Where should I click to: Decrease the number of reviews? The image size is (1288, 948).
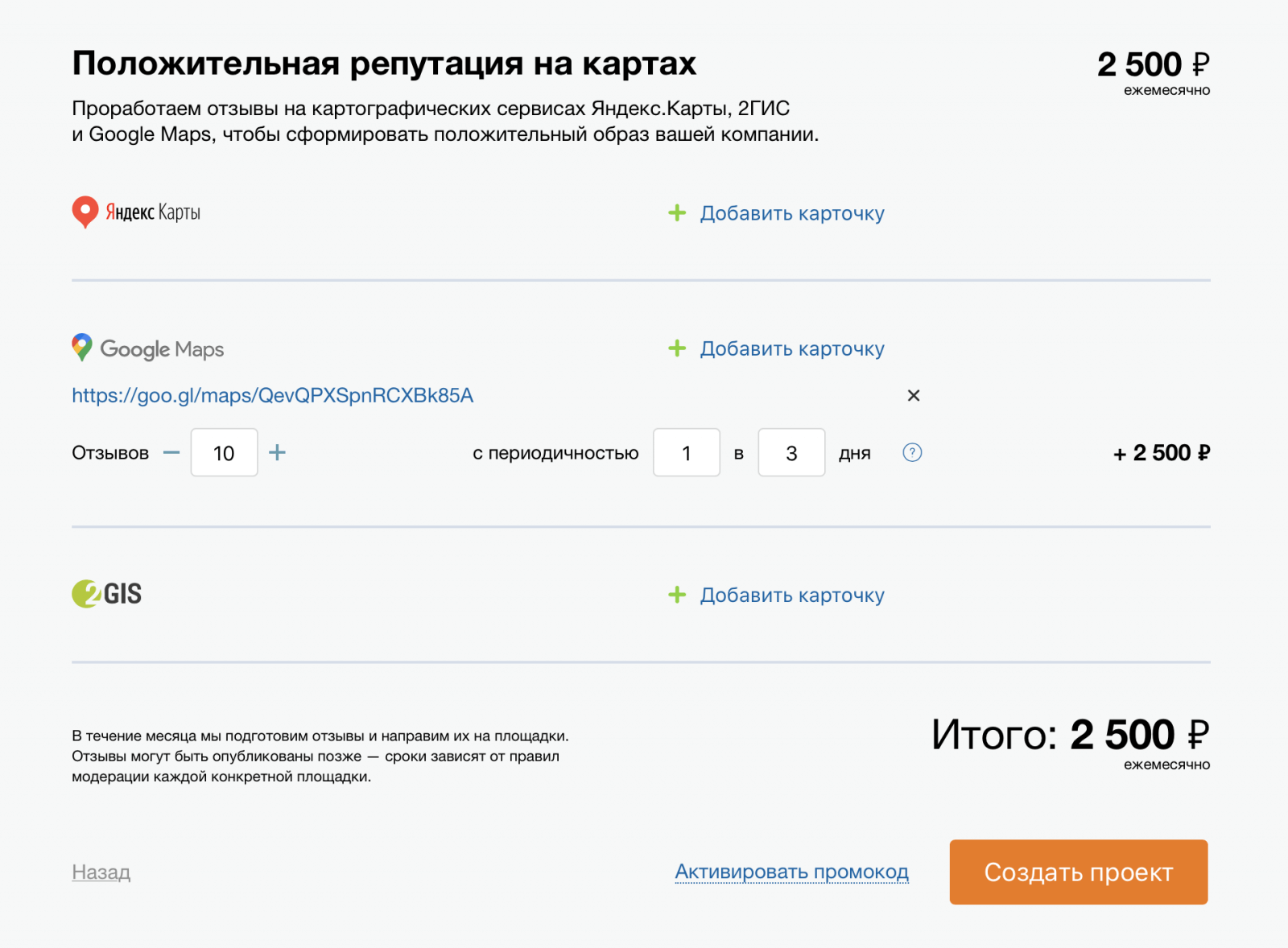point(171,452)
